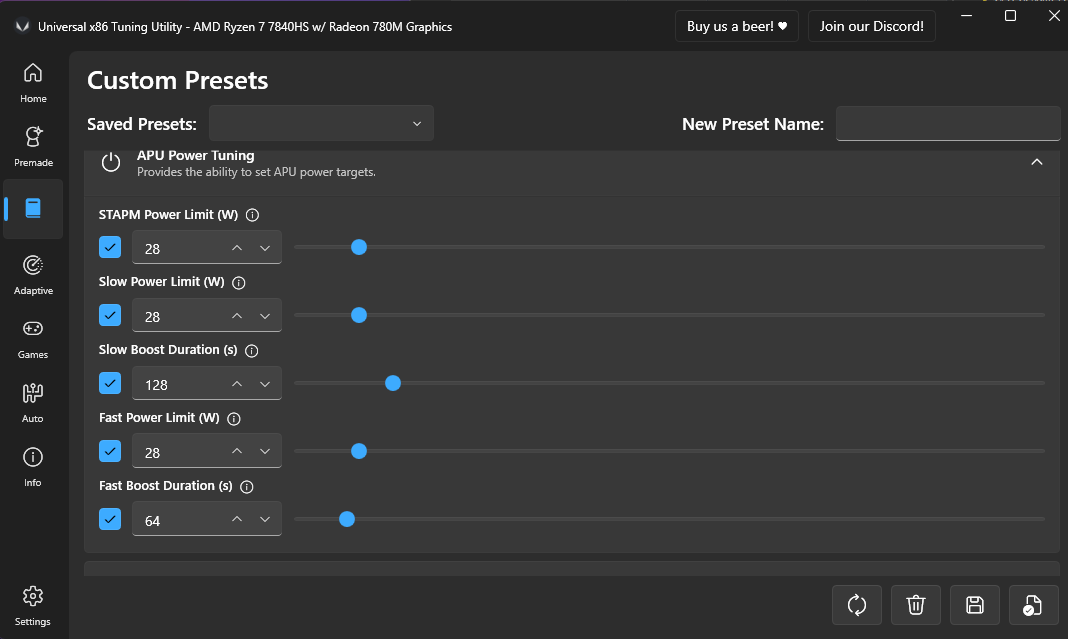Click the info icon beside STAPM Power Limit
Viewport: 1068px width, 639px height.
(x=252, y=215)
